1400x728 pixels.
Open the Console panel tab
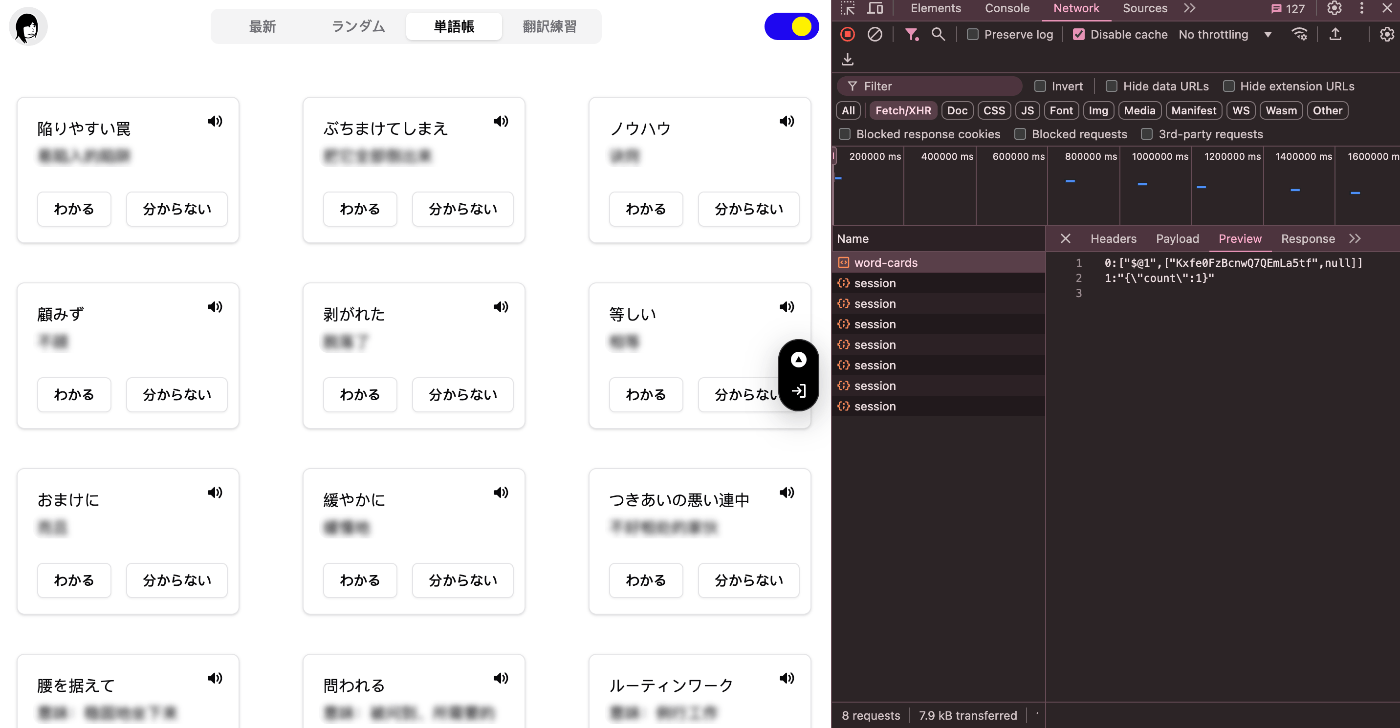tap(1007, 8)
